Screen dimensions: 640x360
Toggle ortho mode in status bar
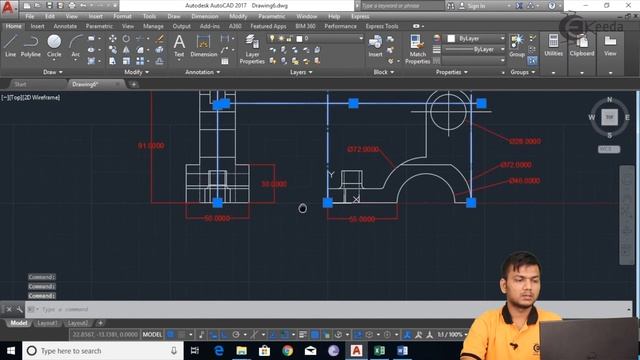point(224,335)
